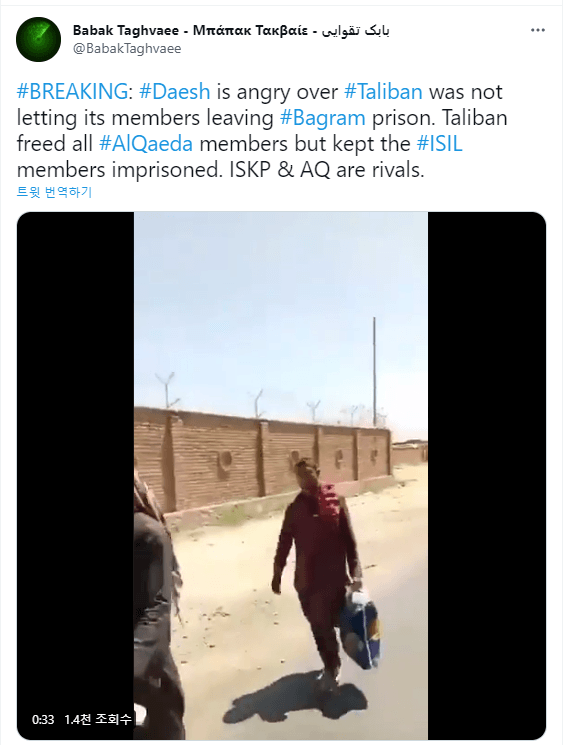Open the #ISIL hashtag link
Image resolution: width=581 pixels, height=745 pixels.
pos(439,143)
